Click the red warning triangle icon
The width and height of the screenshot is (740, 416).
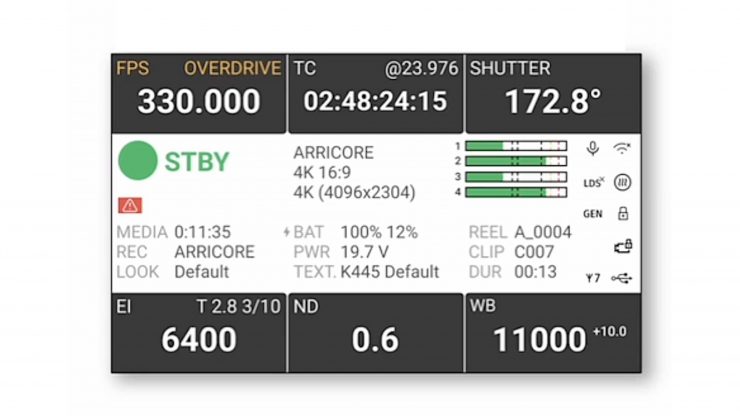(x=130, y=205)
